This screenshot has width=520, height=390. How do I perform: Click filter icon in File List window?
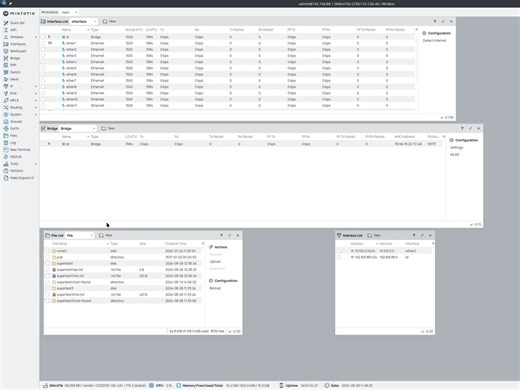(x=221, y=235)
